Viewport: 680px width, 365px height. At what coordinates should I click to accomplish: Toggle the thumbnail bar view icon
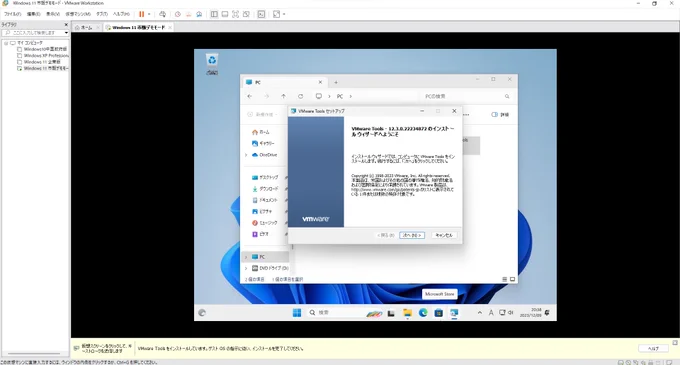pyautogui.click(x=225, y=14)
